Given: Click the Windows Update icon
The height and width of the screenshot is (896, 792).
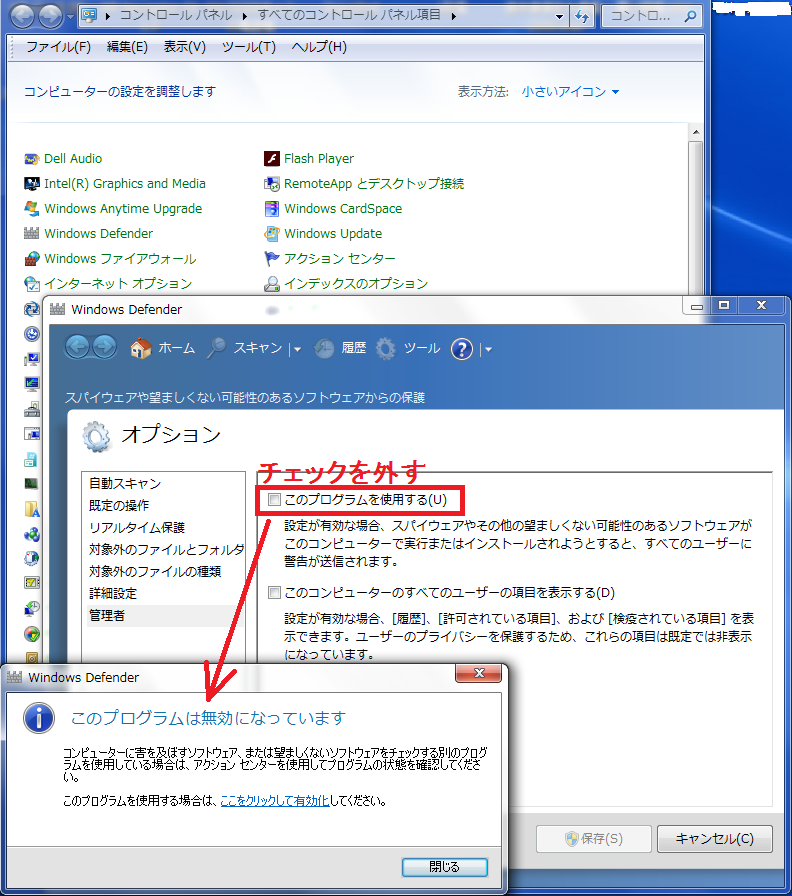Looking at the screenshot, I should tap(271, 234).
